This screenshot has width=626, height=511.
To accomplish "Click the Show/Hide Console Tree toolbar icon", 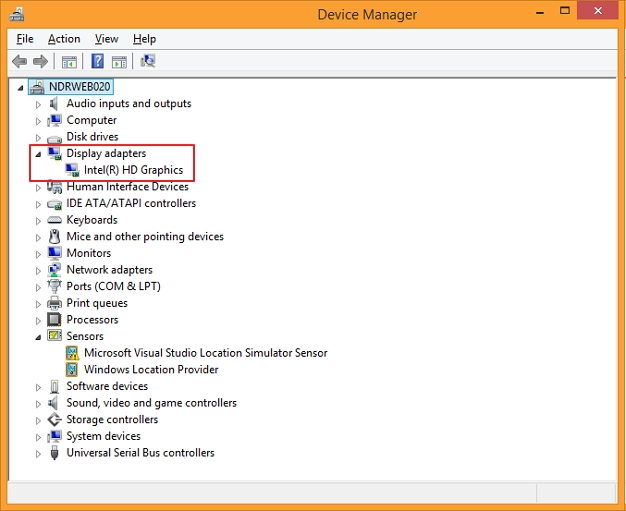I will [69, 61].
